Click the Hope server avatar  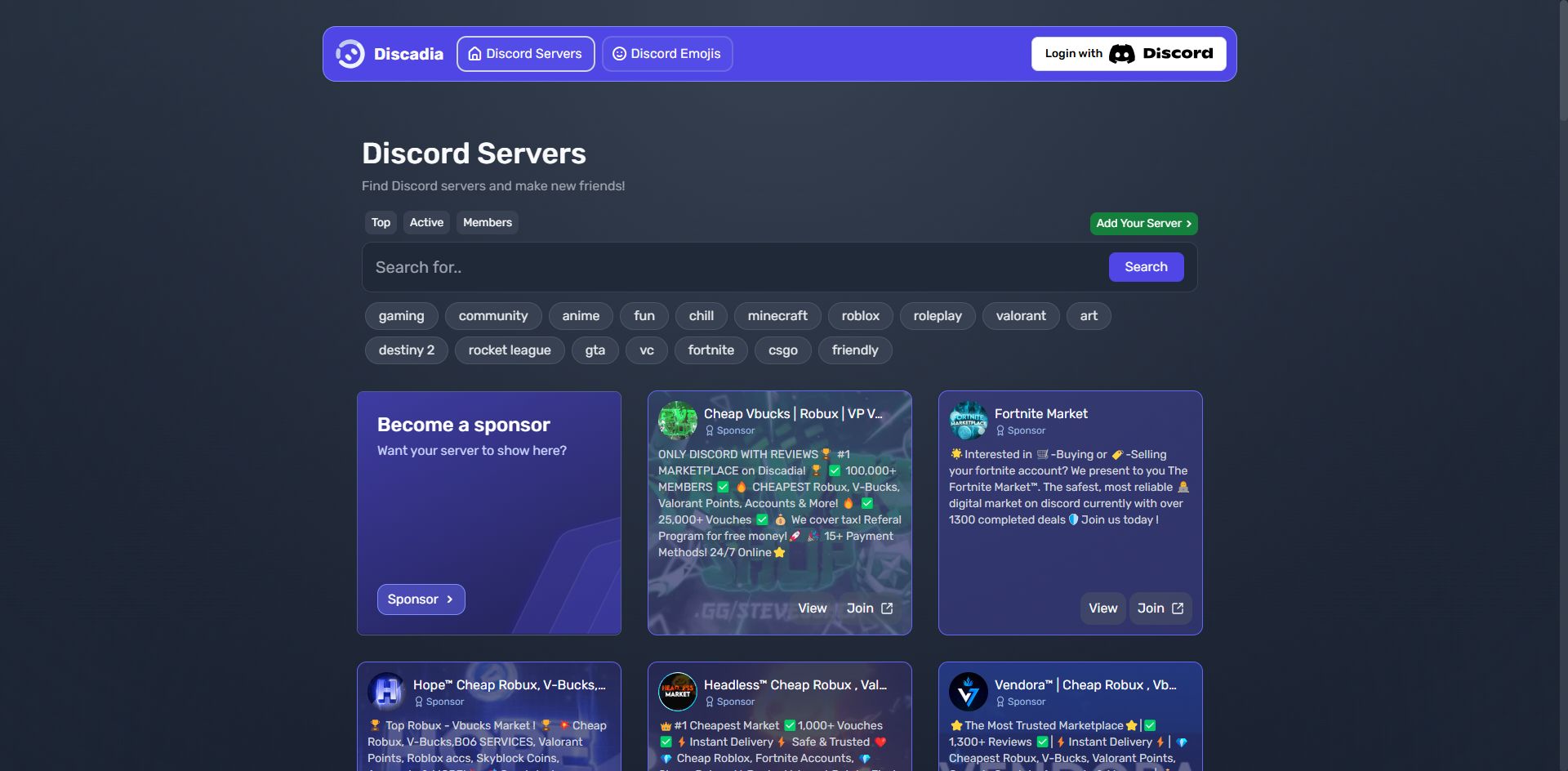click(x=386, y=691)
